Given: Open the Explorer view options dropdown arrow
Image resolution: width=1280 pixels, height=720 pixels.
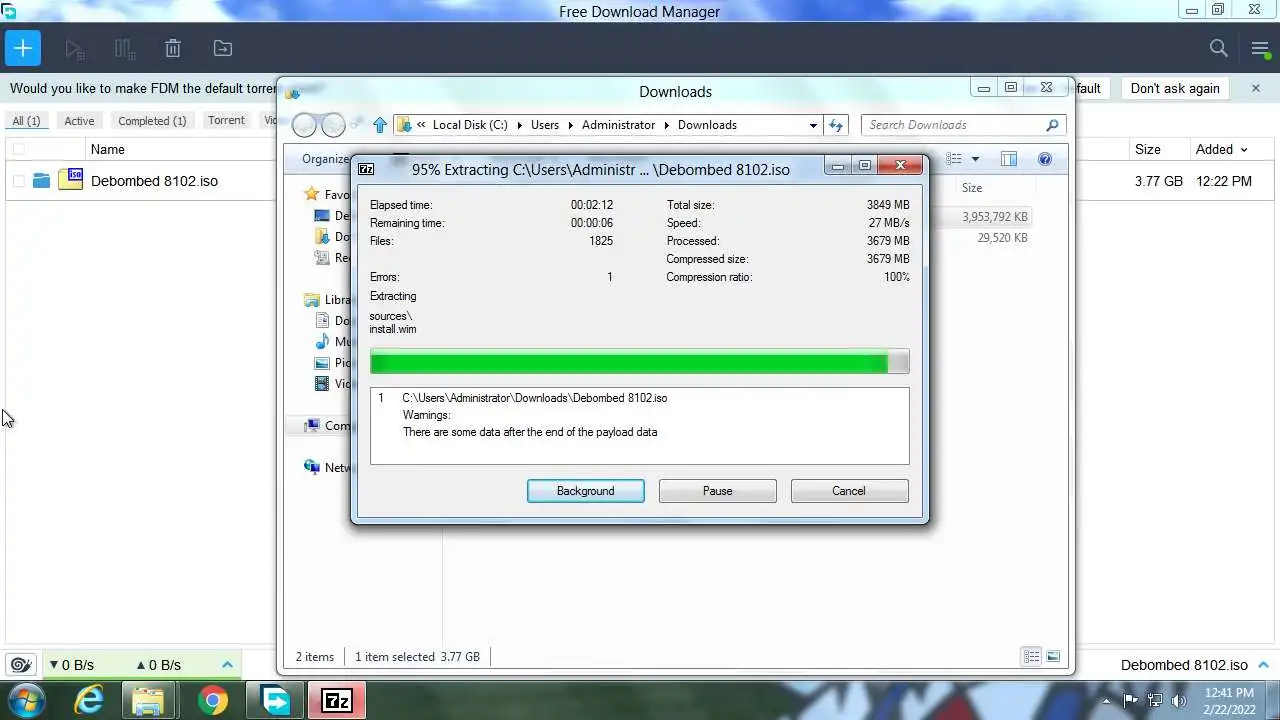Looking at the screenshot, I should click(x=975, y=159).
